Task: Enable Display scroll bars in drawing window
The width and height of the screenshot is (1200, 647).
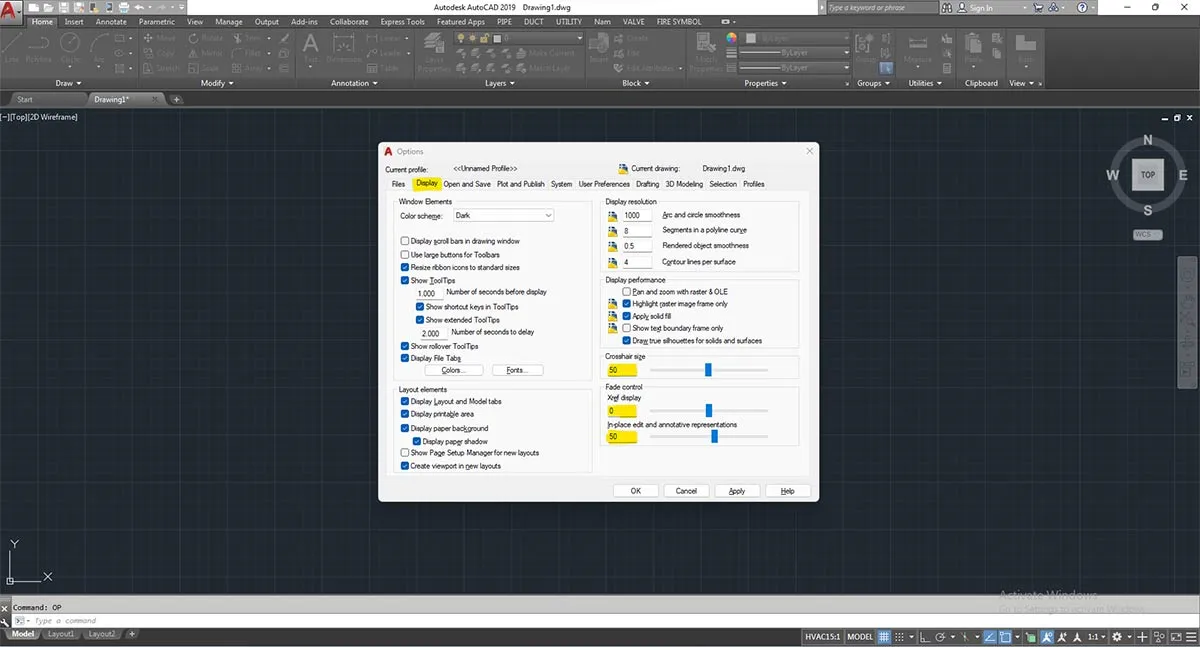Action: click(x=405, y=240)
